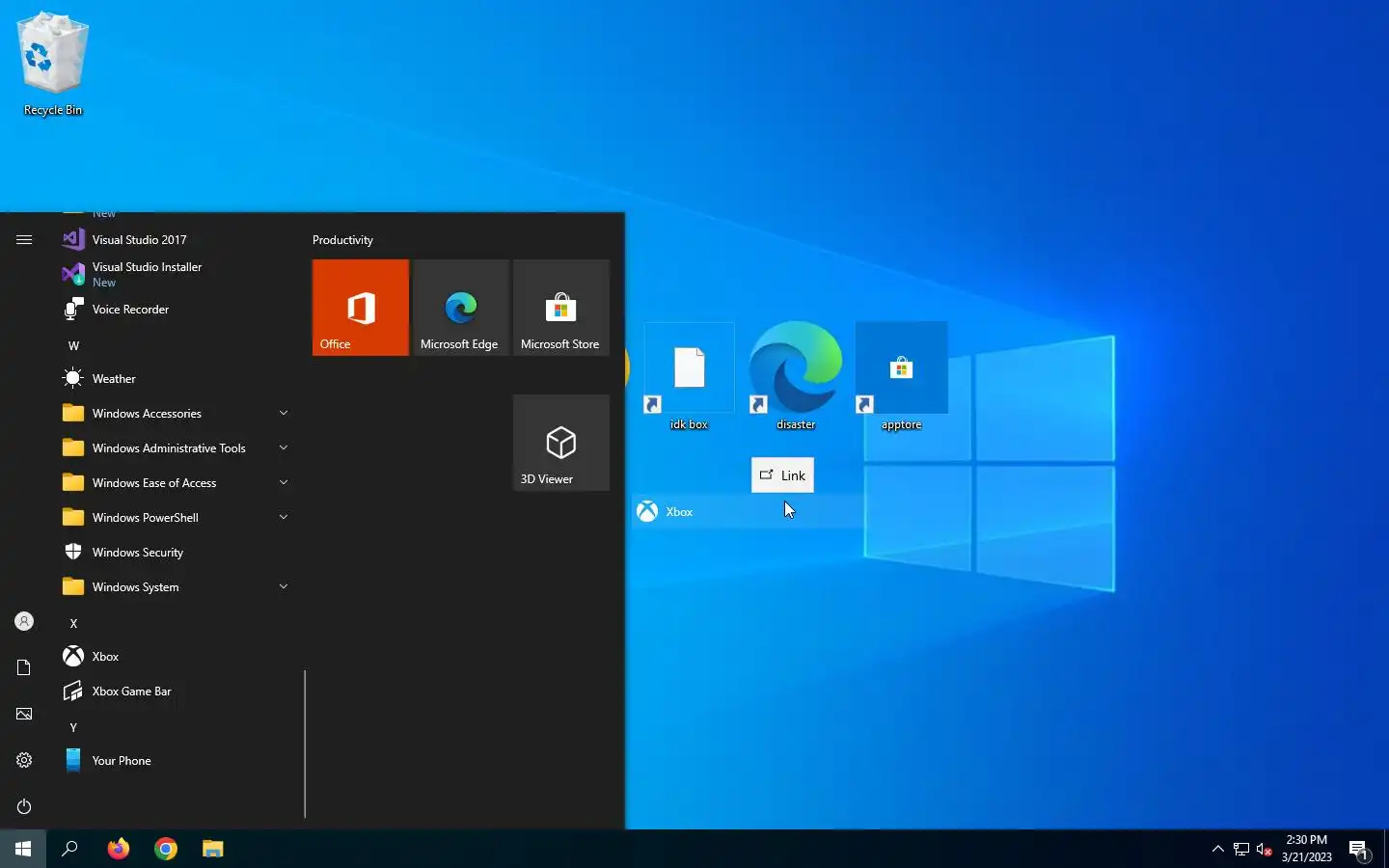Open Pictures from Start sidebar

pos(24,714)
